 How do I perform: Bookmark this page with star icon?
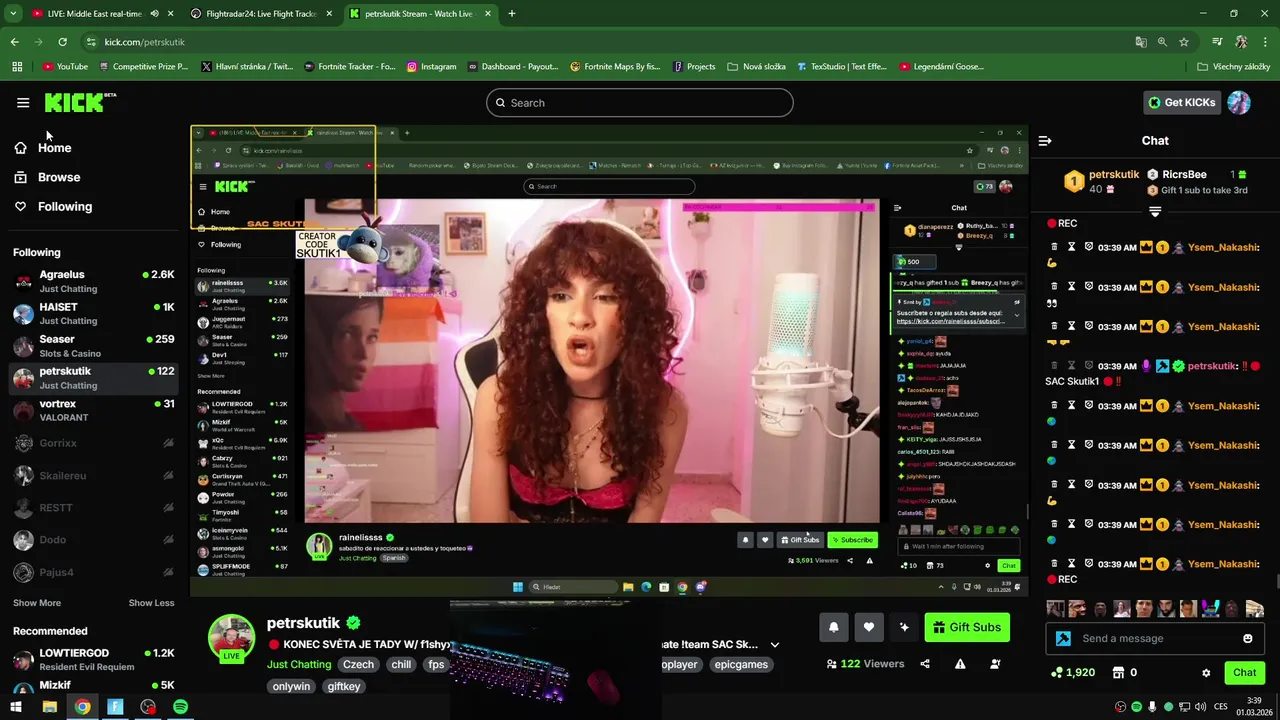[1184, 42]
